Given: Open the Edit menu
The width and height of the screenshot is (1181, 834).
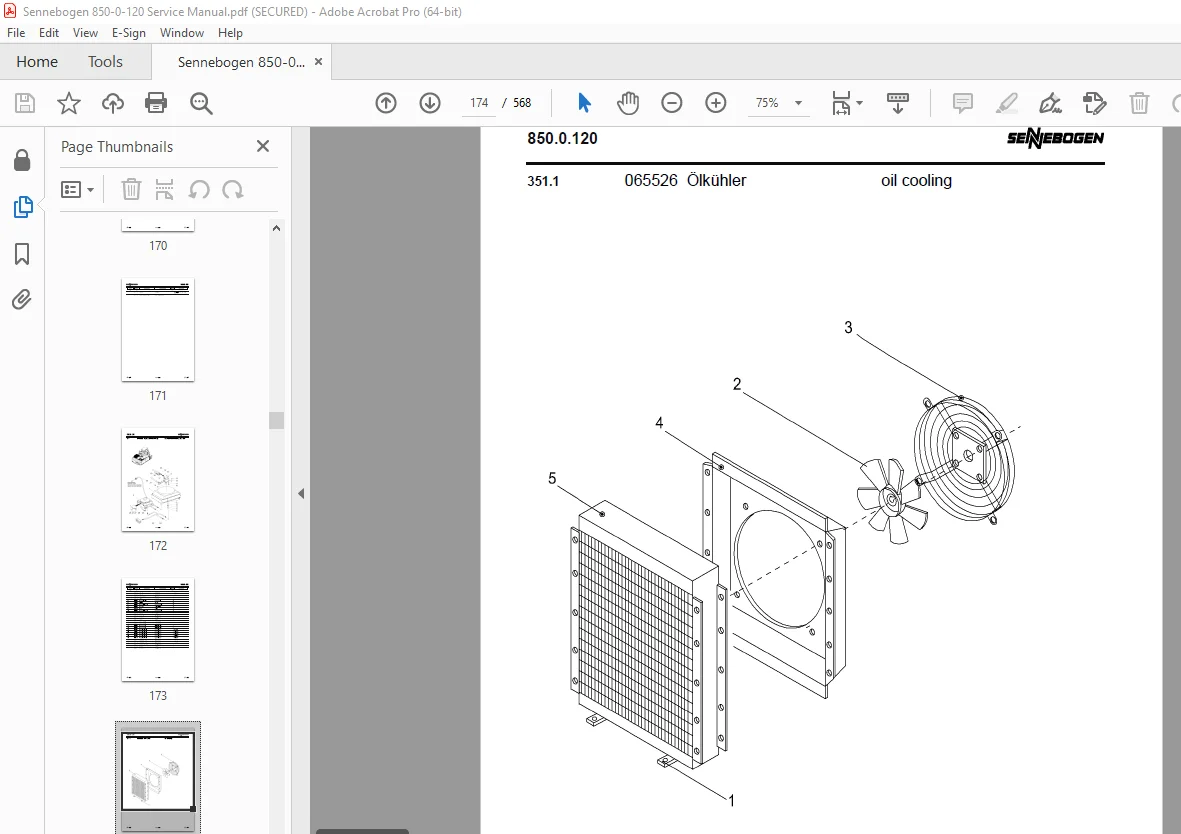Looking at the screenshot, I should click(49, 33).
